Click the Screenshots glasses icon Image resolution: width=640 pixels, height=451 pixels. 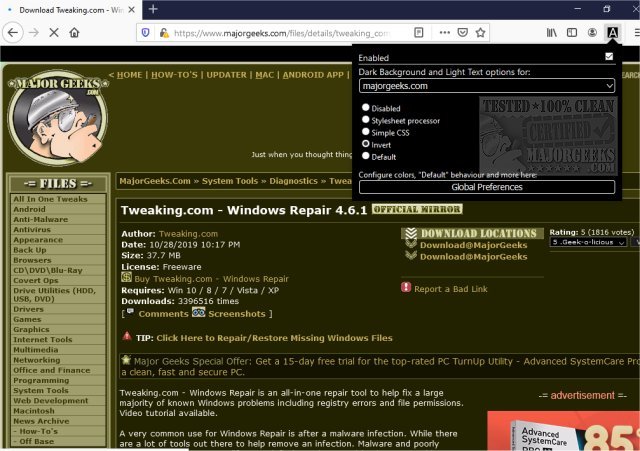point(198,312)
